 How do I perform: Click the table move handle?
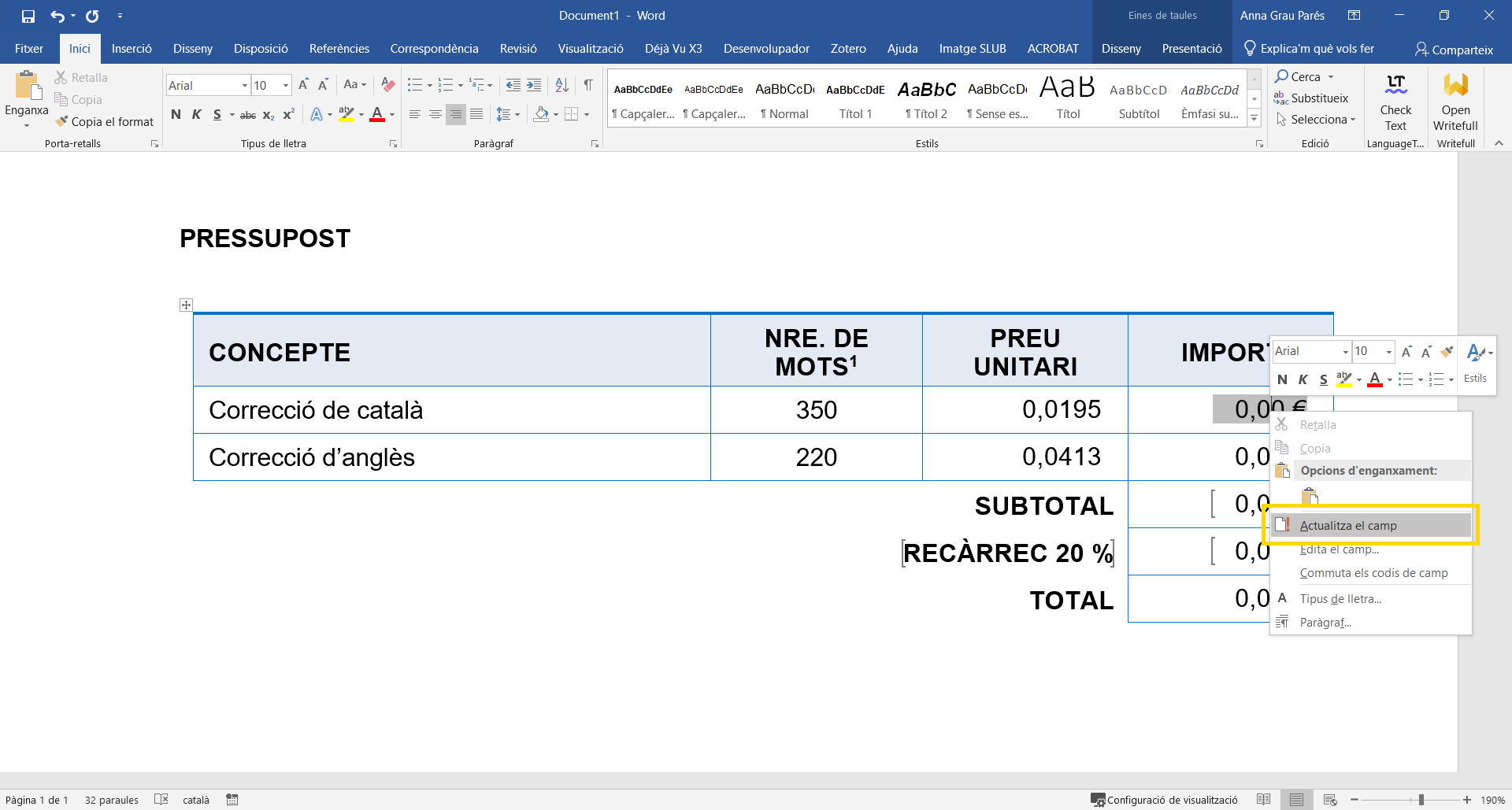click(186, 305)
